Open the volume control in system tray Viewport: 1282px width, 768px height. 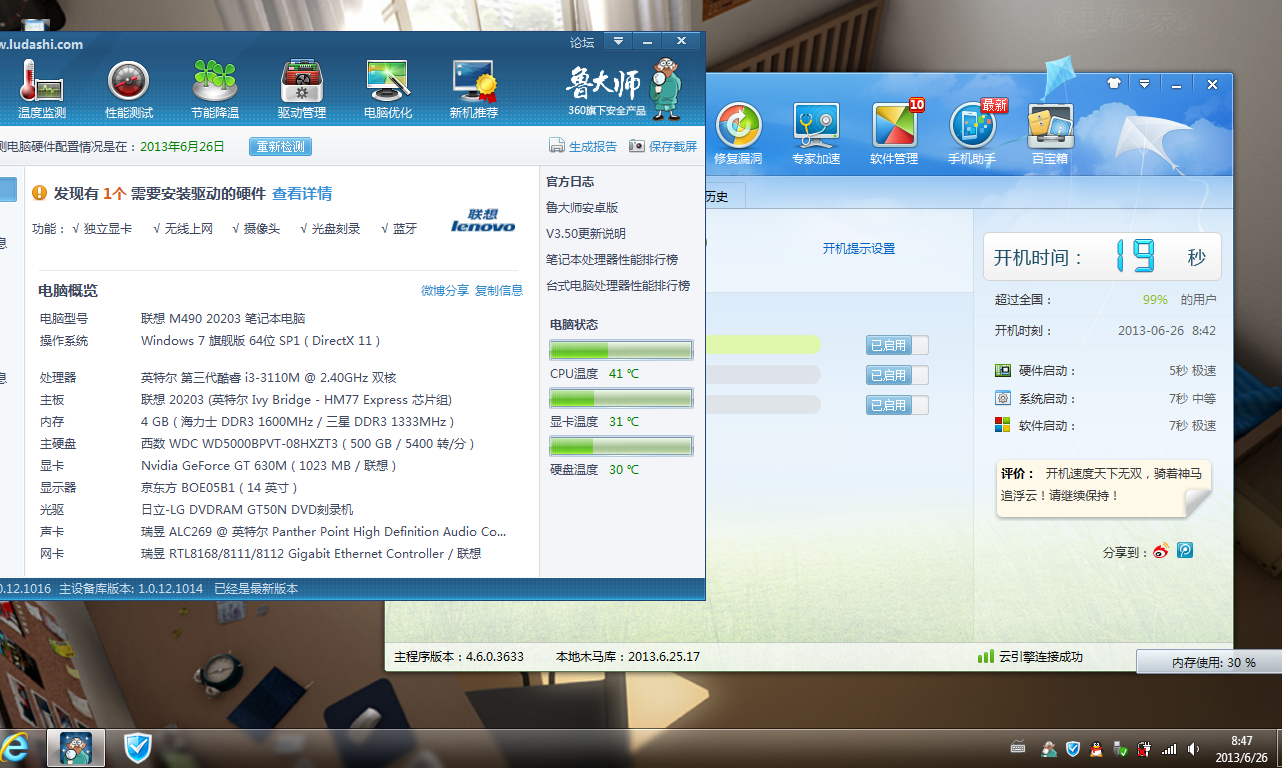[x=1193, y=748]
